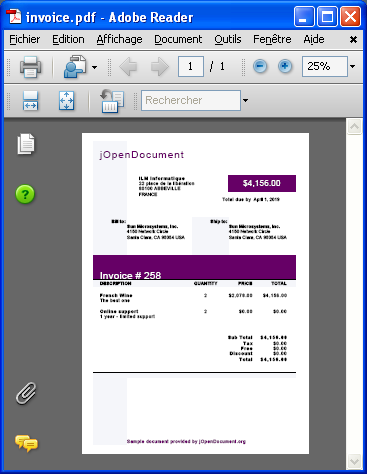
Task: Expand the 25% zoom level dropdown
Action: pos(352,66)
